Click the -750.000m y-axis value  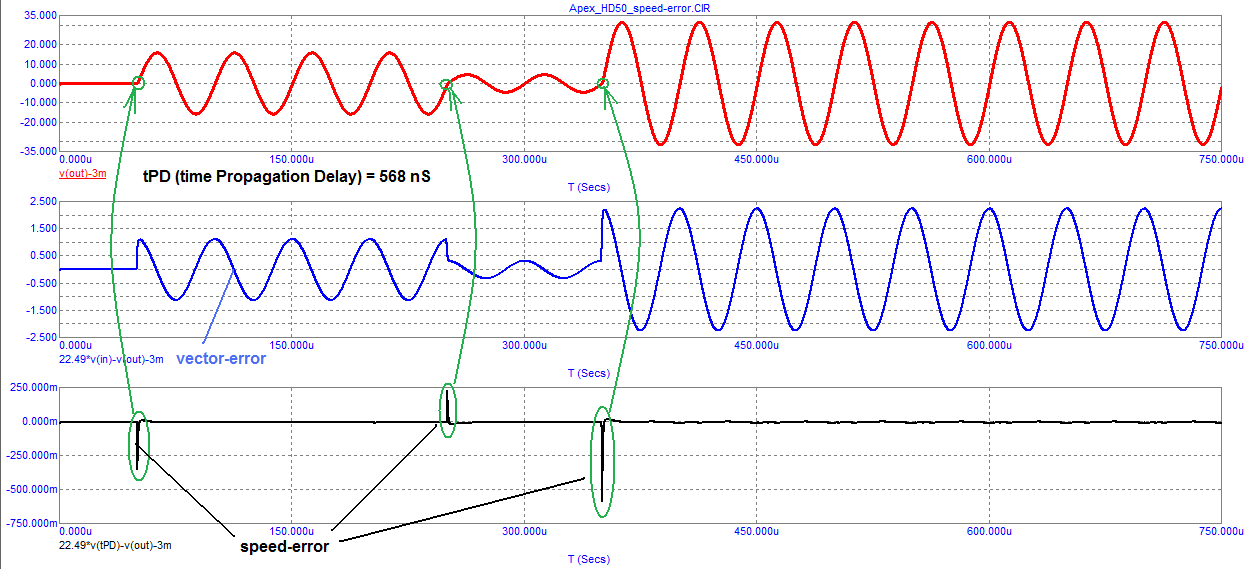click(29, 524)
